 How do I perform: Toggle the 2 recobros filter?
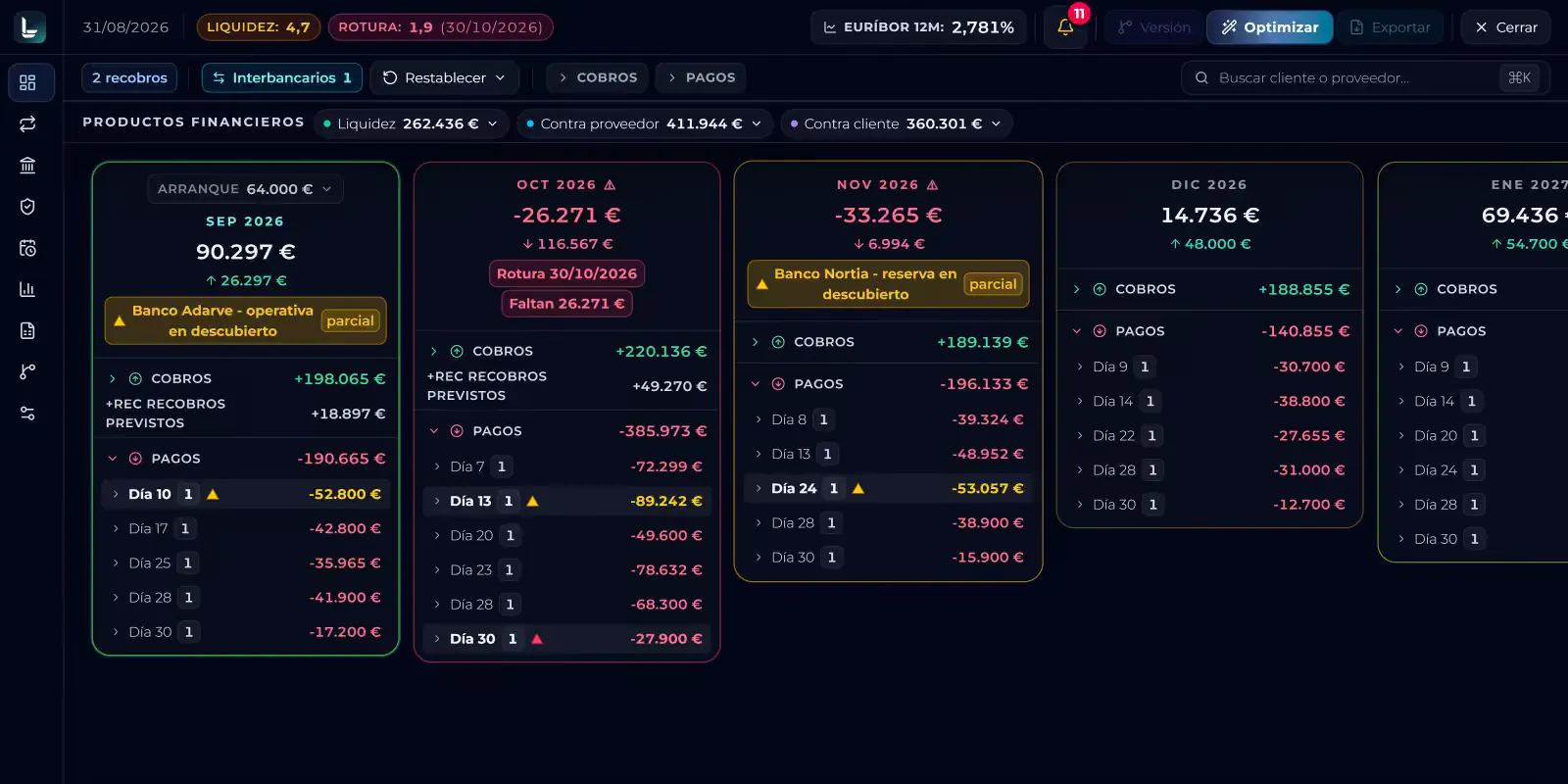point(129,77)
